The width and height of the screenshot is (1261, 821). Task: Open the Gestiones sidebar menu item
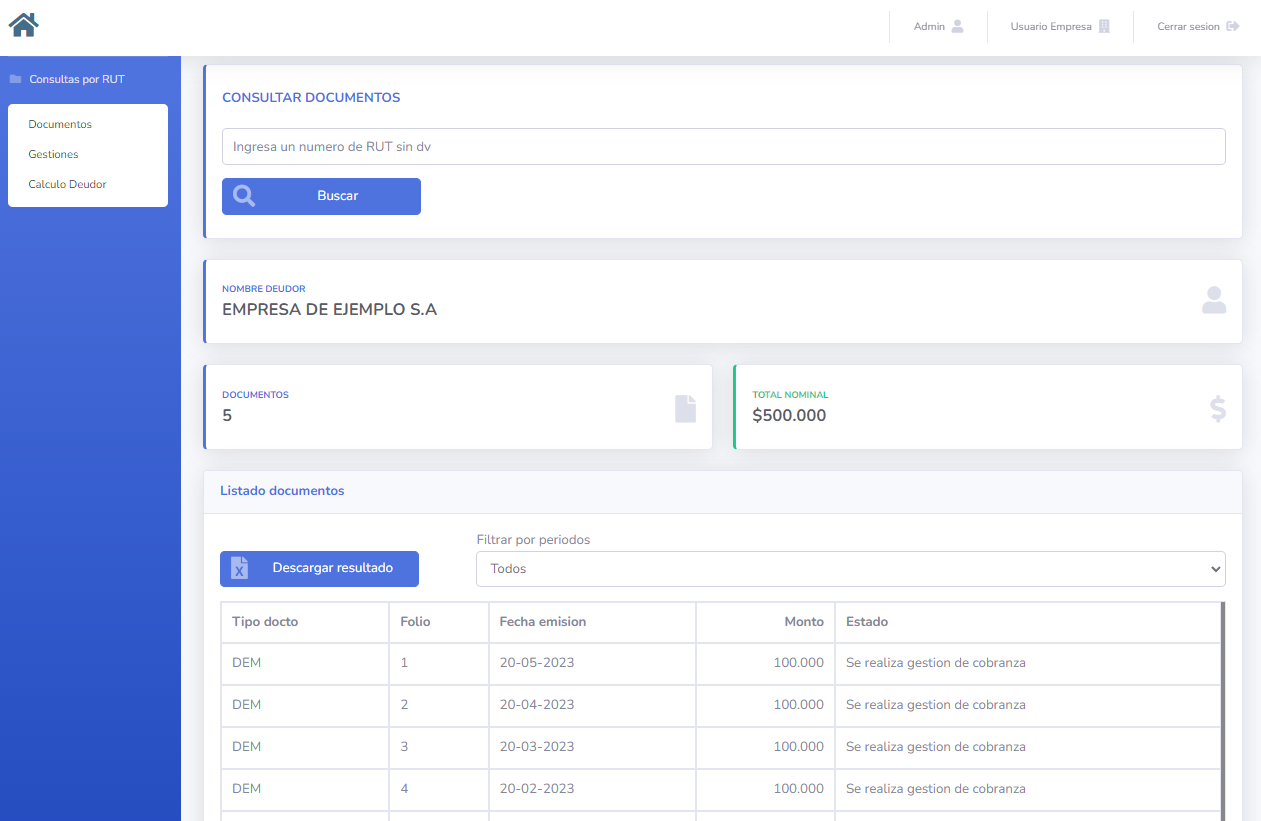pyautogui.click(x=53, y=154)
